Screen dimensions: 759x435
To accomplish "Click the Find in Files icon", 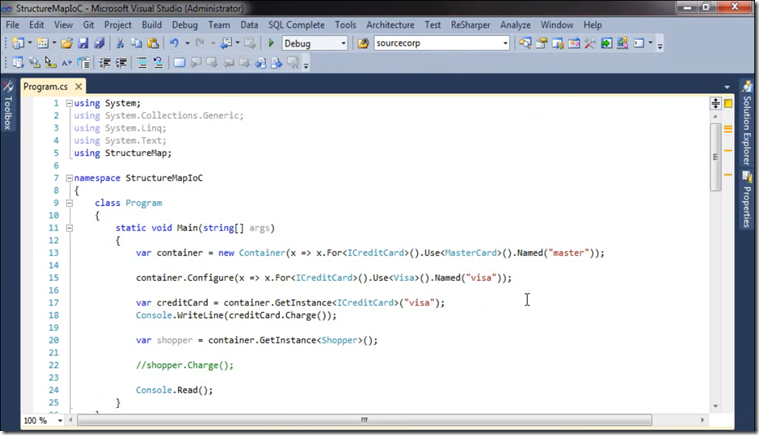I will [363, 43].
